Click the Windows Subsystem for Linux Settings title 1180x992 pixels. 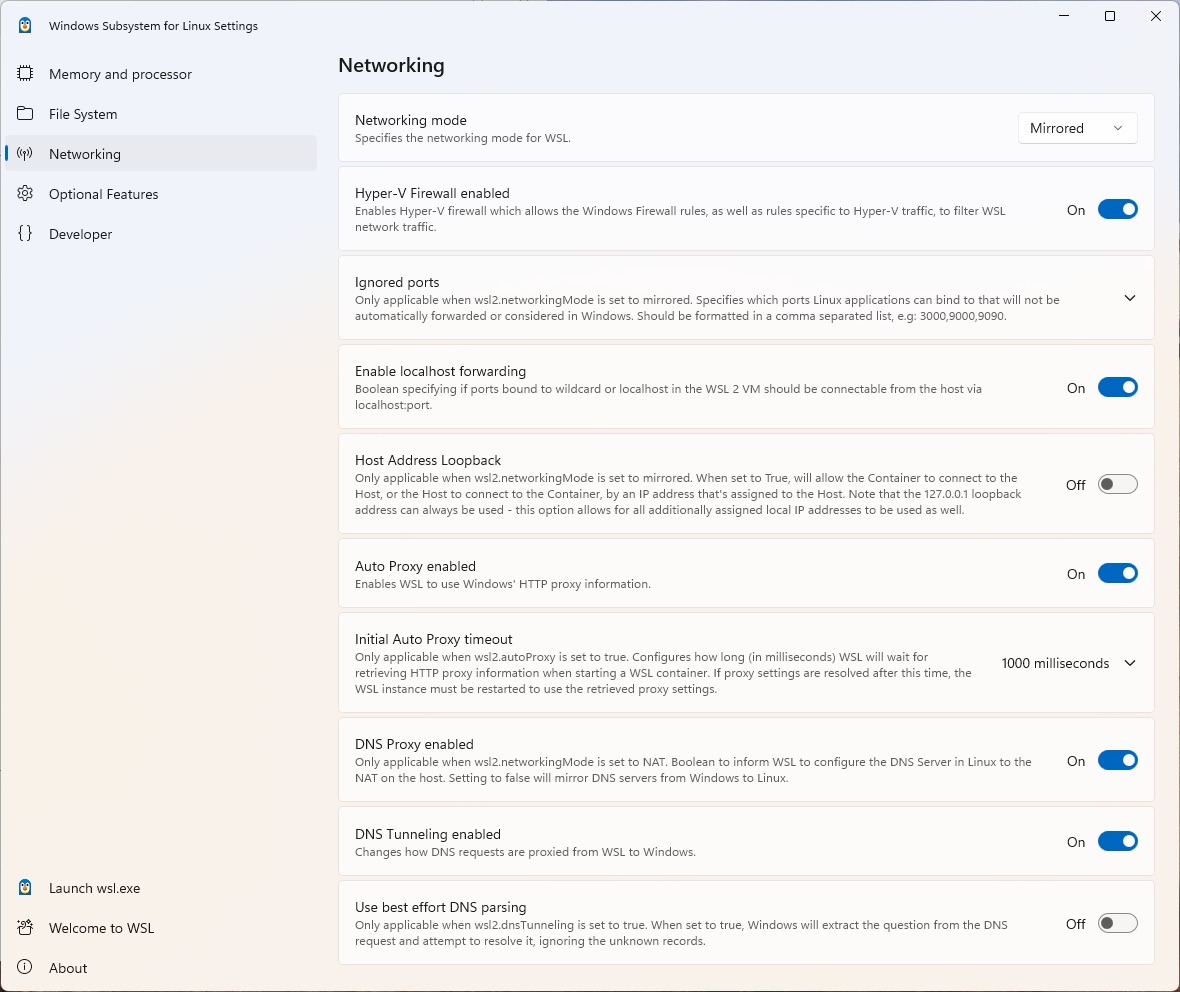pos(154,26)
